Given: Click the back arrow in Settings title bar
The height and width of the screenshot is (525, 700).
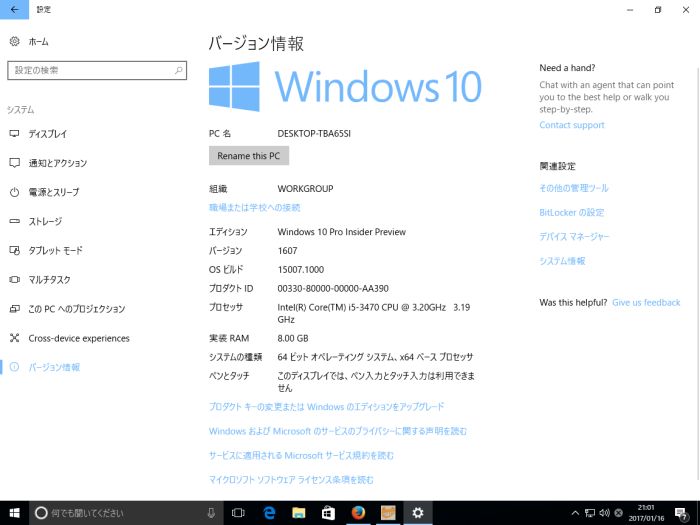Looking at the screenshot, I should pyautogui.click(x=14, y=9).
